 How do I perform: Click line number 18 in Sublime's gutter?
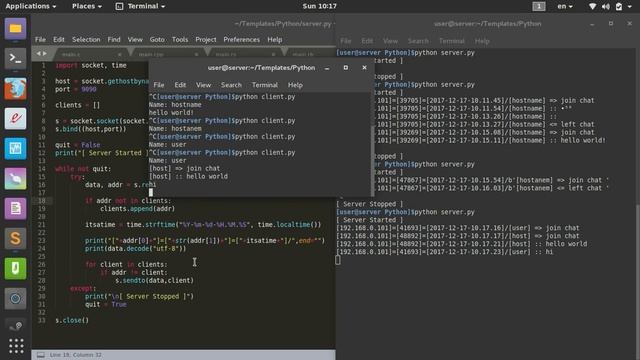click(42, 201)
